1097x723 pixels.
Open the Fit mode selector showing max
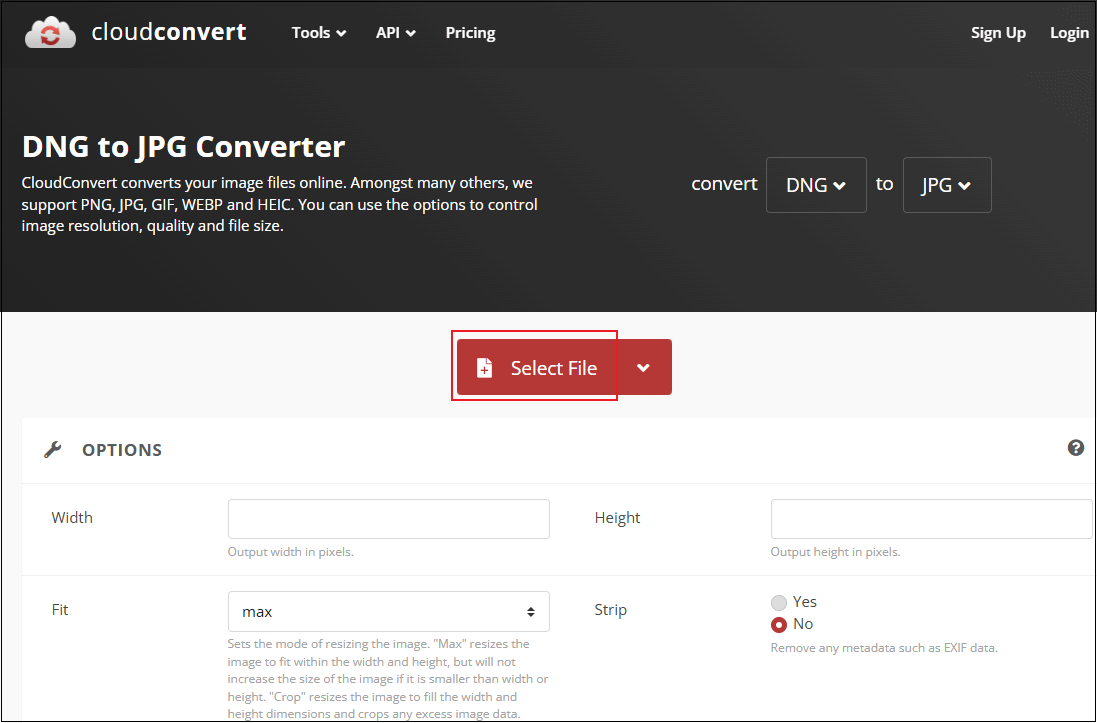click(388, 611)
